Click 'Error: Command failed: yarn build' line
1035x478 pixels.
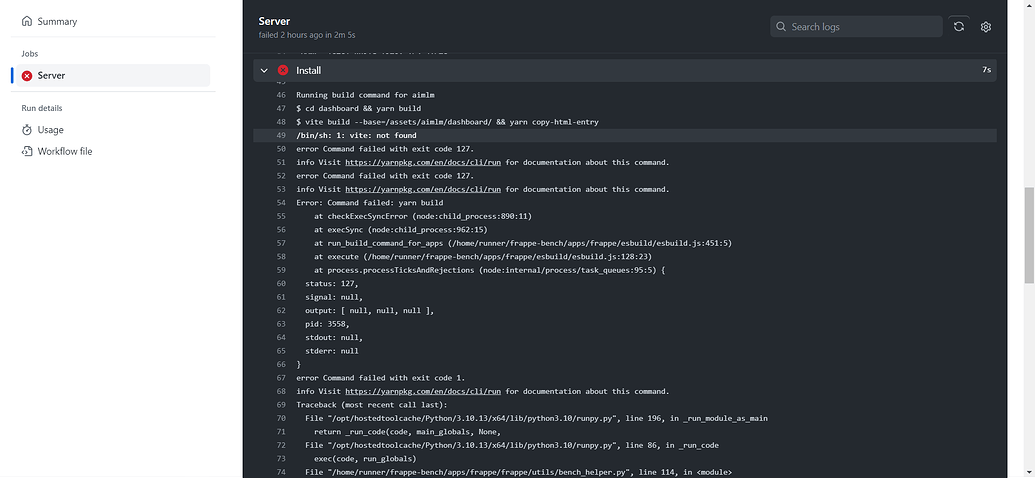tap(370, 203)
